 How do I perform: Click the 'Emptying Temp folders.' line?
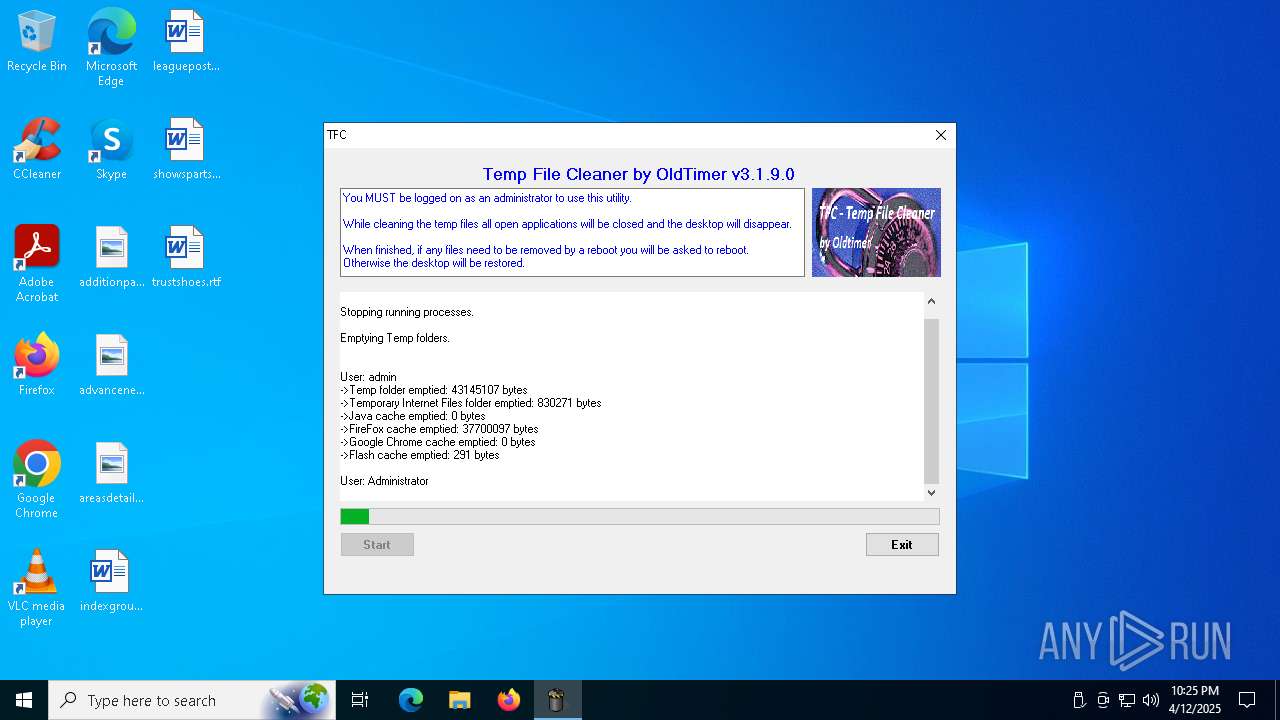(395, 338)
